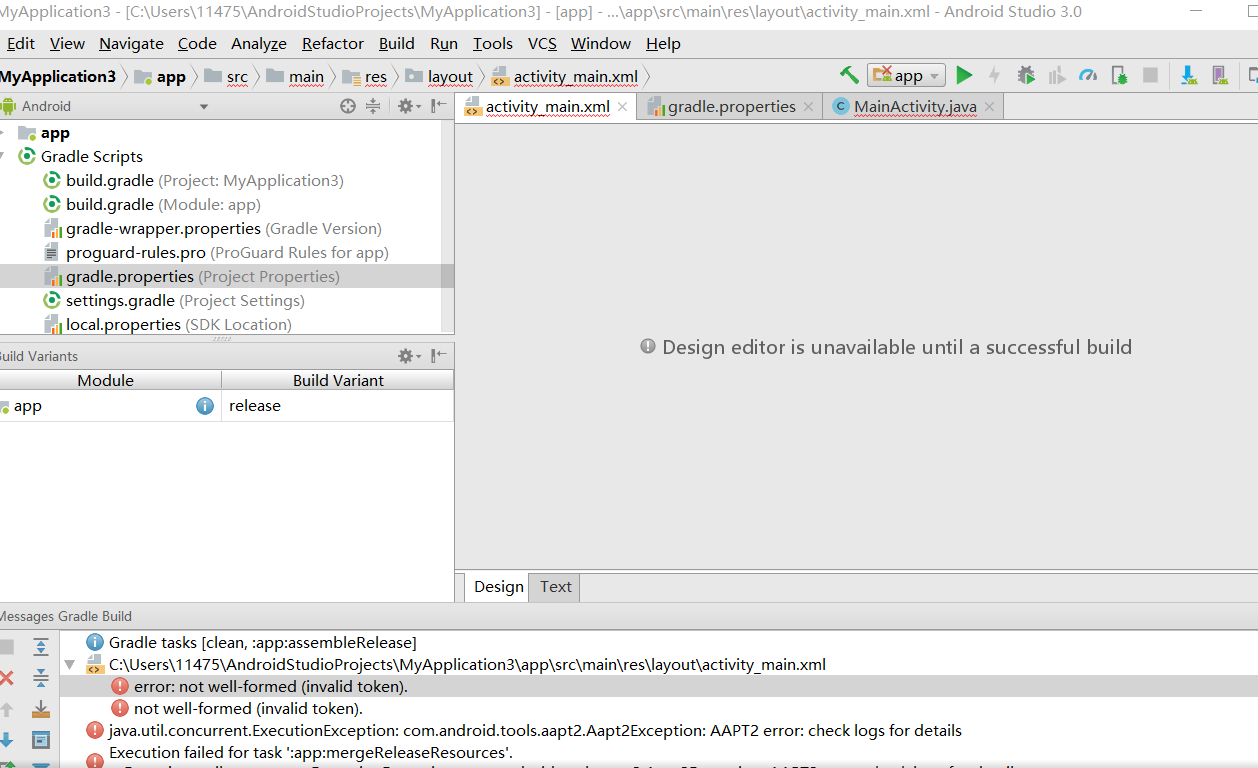1258x768 pixels.
Task: Click MyApplication3 breadcrumb
Action: click(58, 76)
